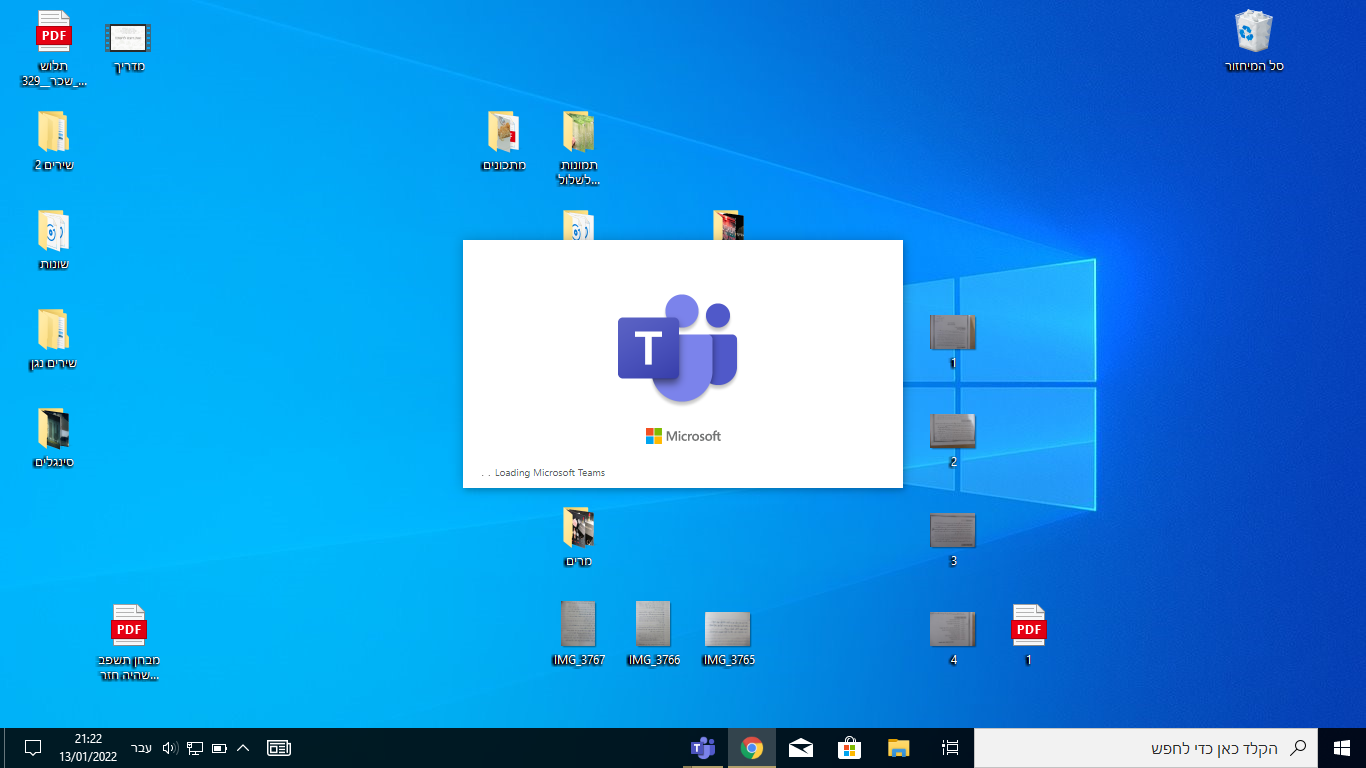The image size is (1366, 768).
Task: Open Microsoft Teams from the taskbar
Action: 703,748
